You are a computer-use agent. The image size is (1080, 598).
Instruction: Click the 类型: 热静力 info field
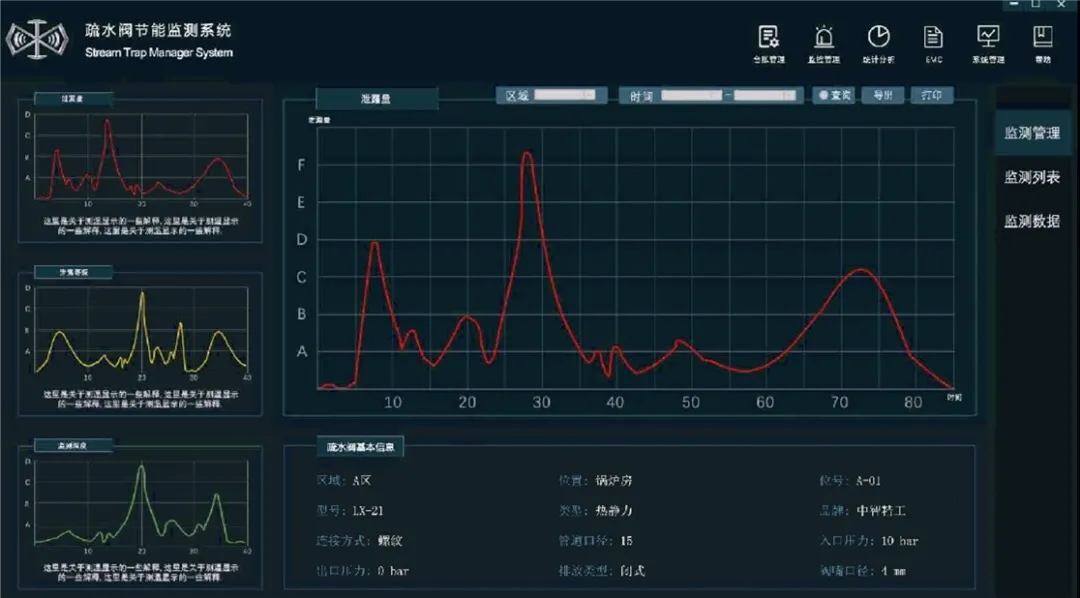[x=596, y=511]
